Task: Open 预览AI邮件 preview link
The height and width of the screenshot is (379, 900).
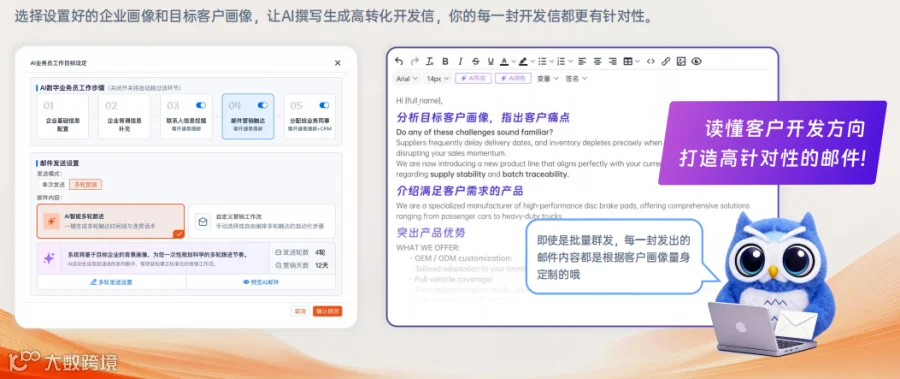Action: point(261,282)
